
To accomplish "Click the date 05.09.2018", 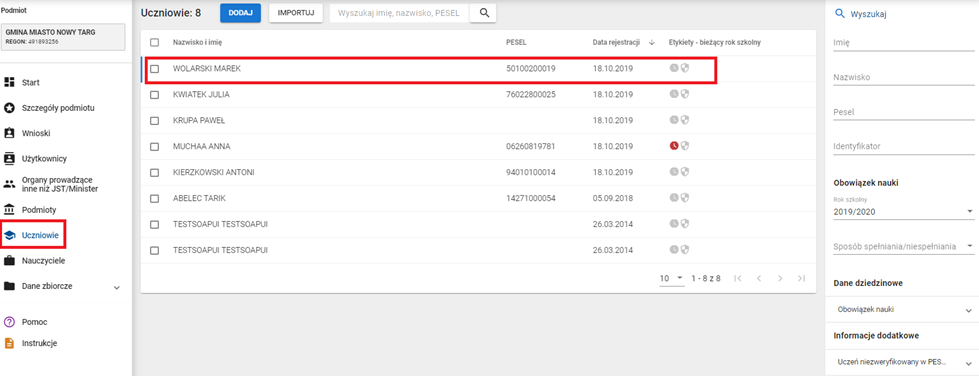I will click(613, 198).
